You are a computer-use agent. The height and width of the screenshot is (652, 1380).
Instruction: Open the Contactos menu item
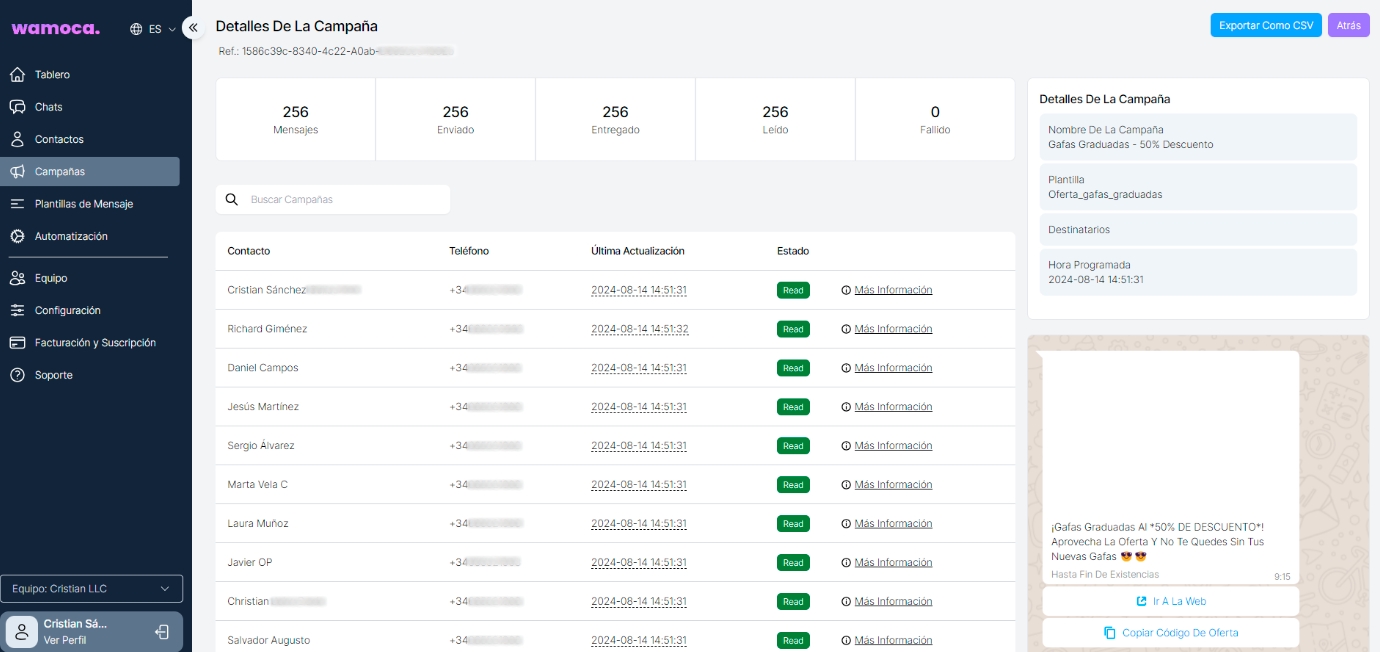click(x=59, y=139)
